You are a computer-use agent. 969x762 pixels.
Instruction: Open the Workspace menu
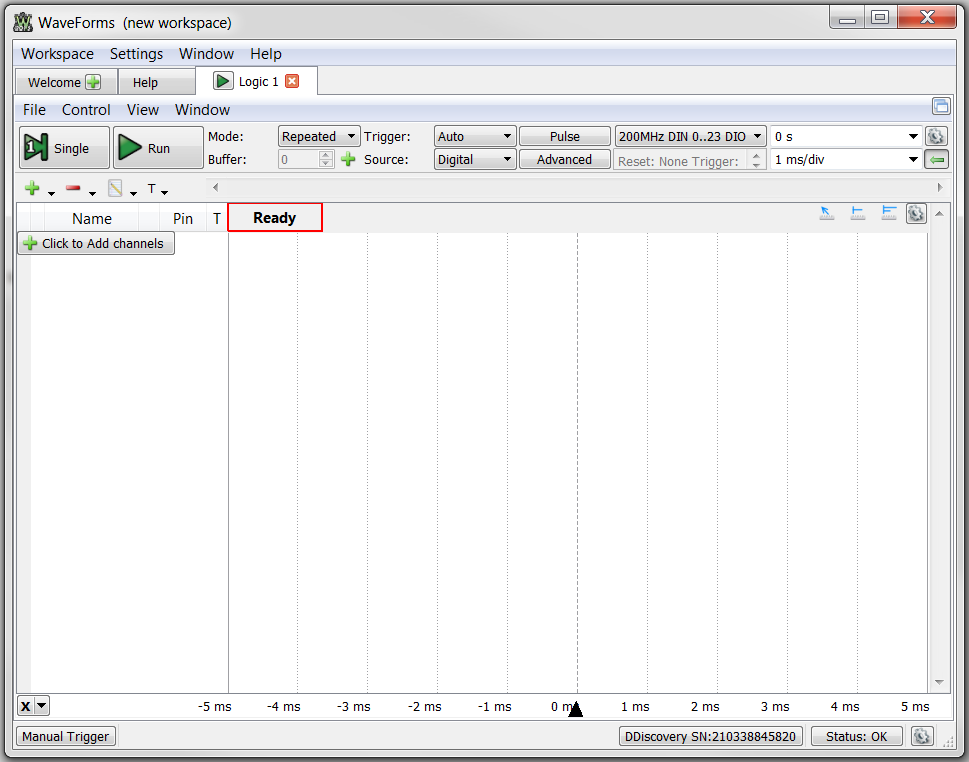pyautogui.click(x=57, y=54)
